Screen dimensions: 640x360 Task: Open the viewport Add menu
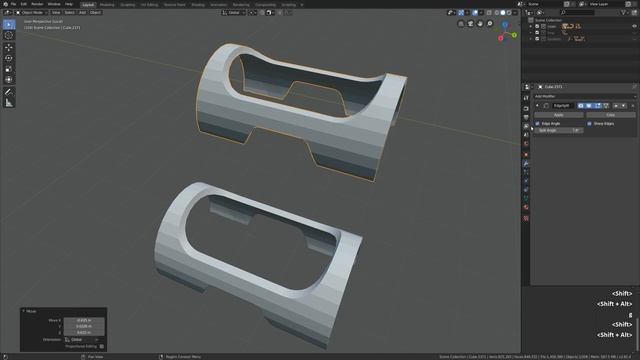[x=82, y=13]
